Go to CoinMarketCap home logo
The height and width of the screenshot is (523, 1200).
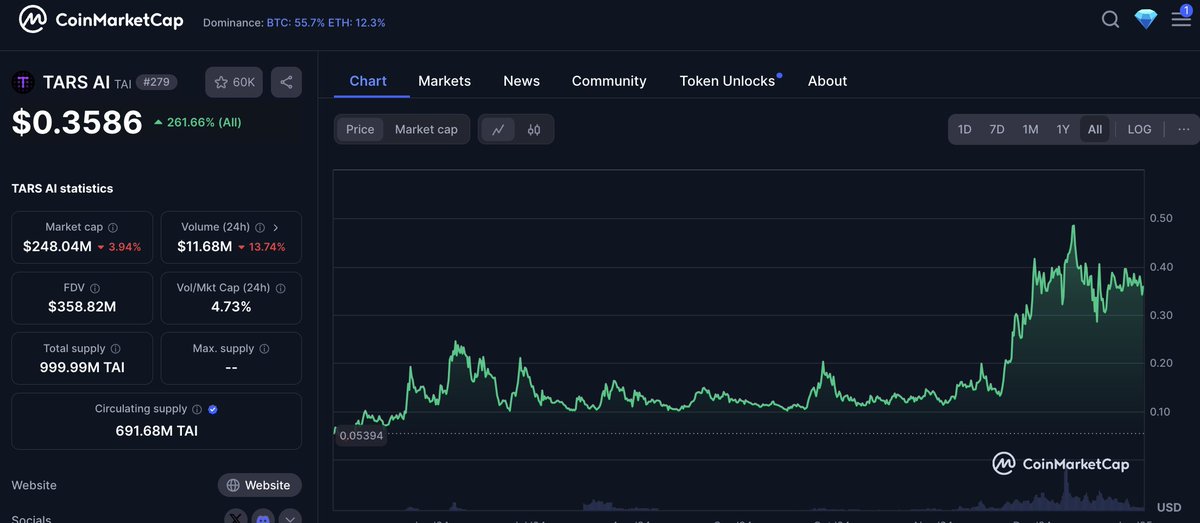[102, 20]
